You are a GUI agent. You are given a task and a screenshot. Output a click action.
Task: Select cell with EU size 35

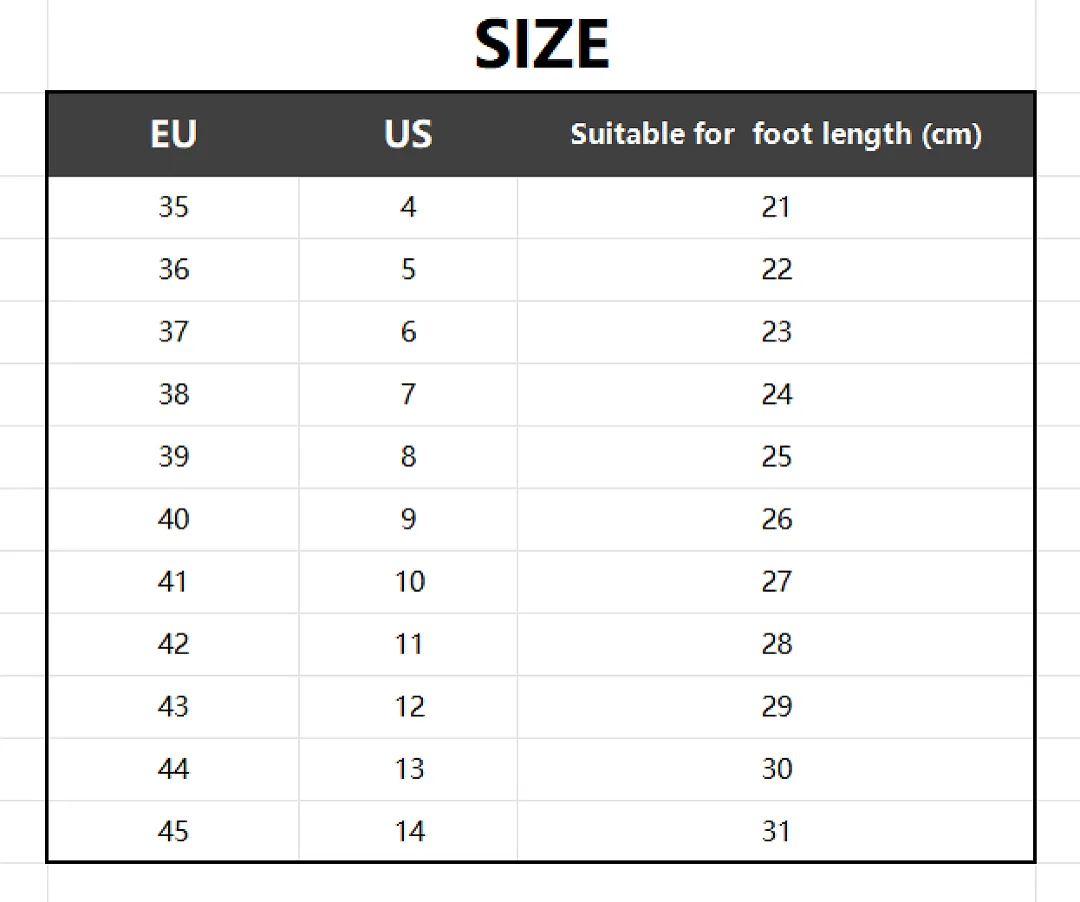pos(174,207)
